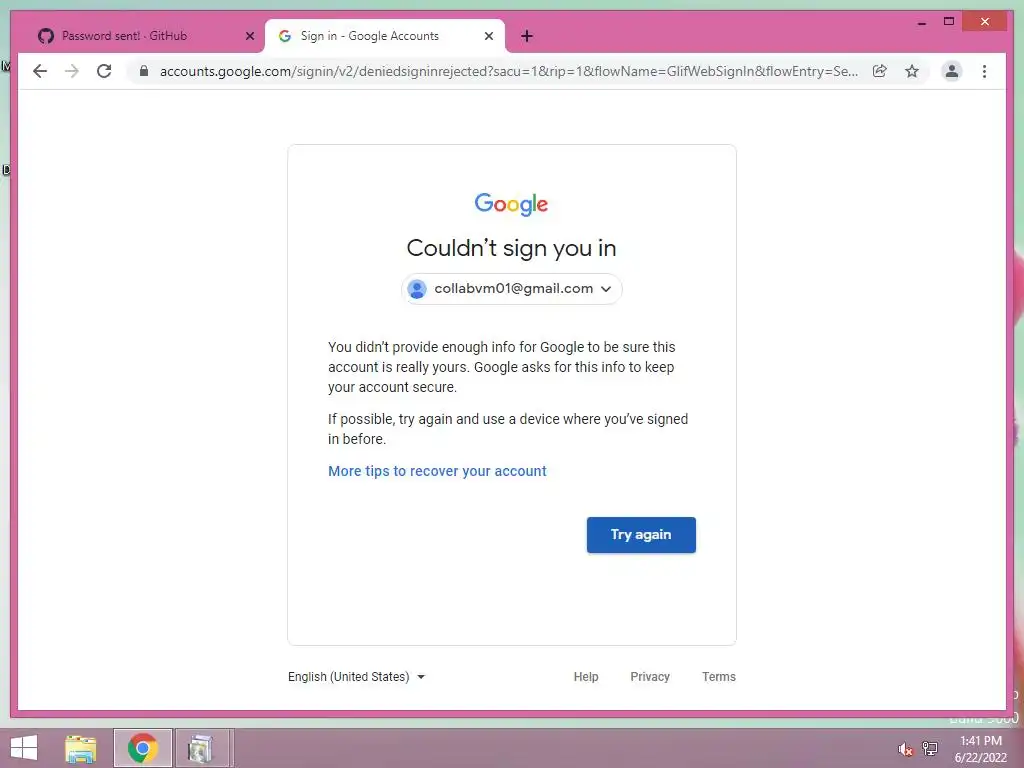Reload the page with the refresh icon
Viewport: 1024px width, 768px height.
104,71
